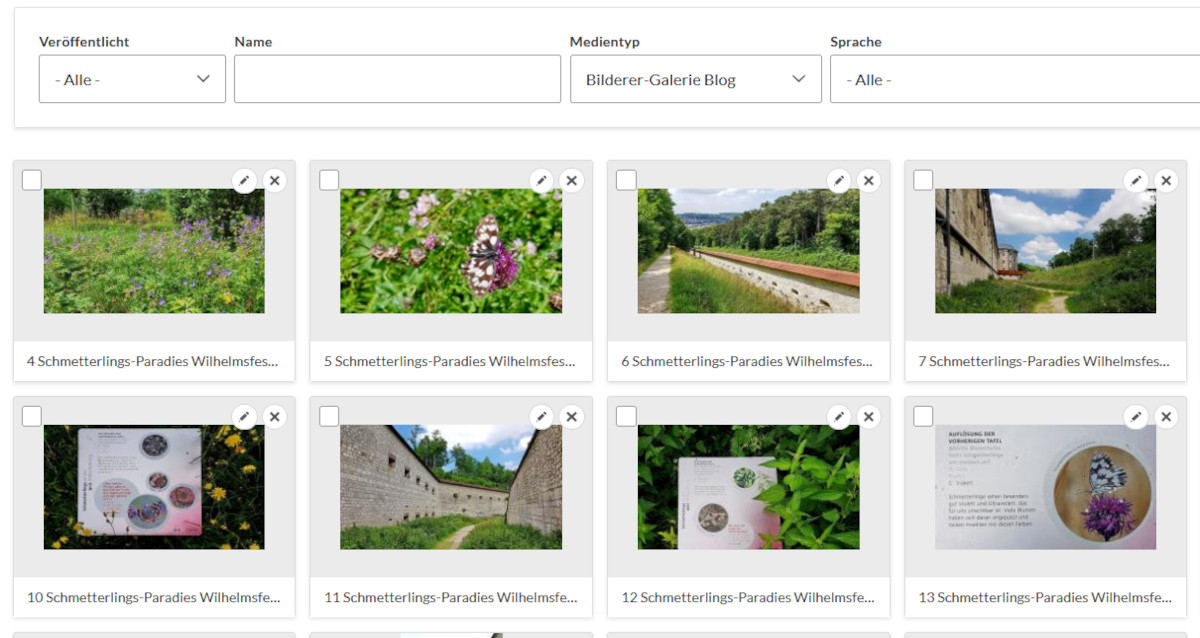The image size is (1200, 638).
Task: Click inside the Name filter field
Action: click(397, 78)
